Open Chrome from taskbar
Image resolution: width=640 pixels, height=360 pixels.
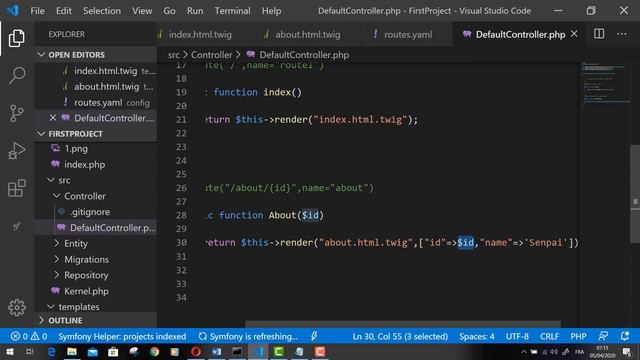click(x=154, y=352)
